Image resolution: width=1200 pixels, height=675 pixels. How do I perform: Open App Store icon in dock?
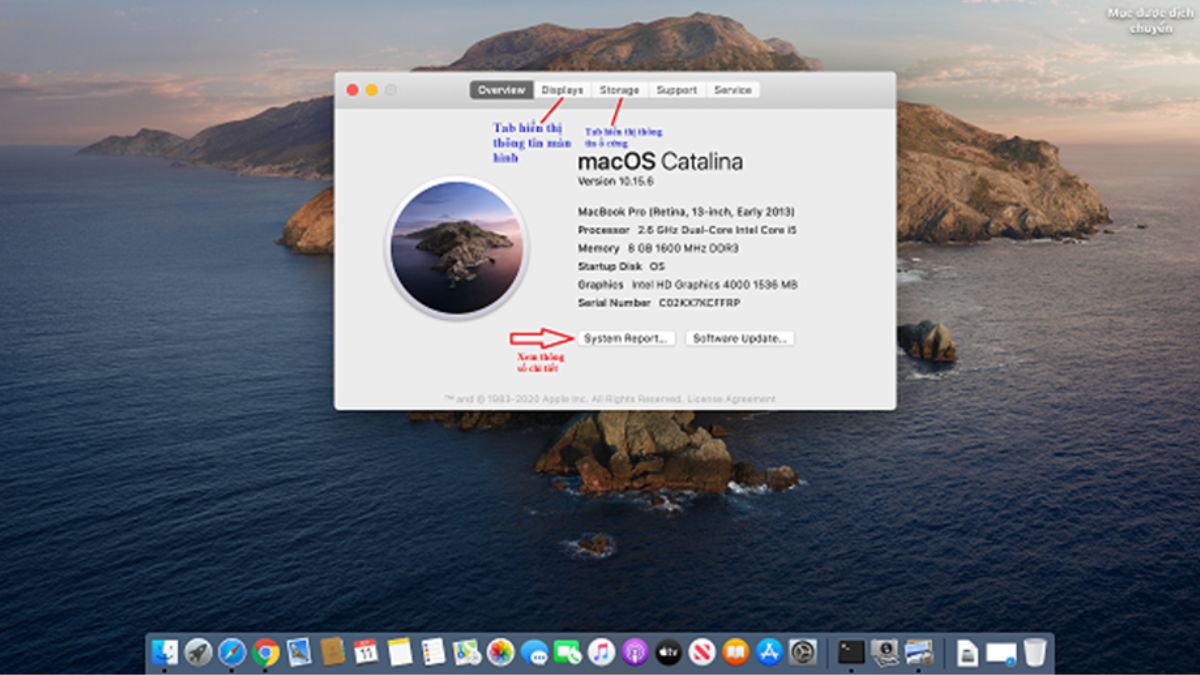[769, 653]
